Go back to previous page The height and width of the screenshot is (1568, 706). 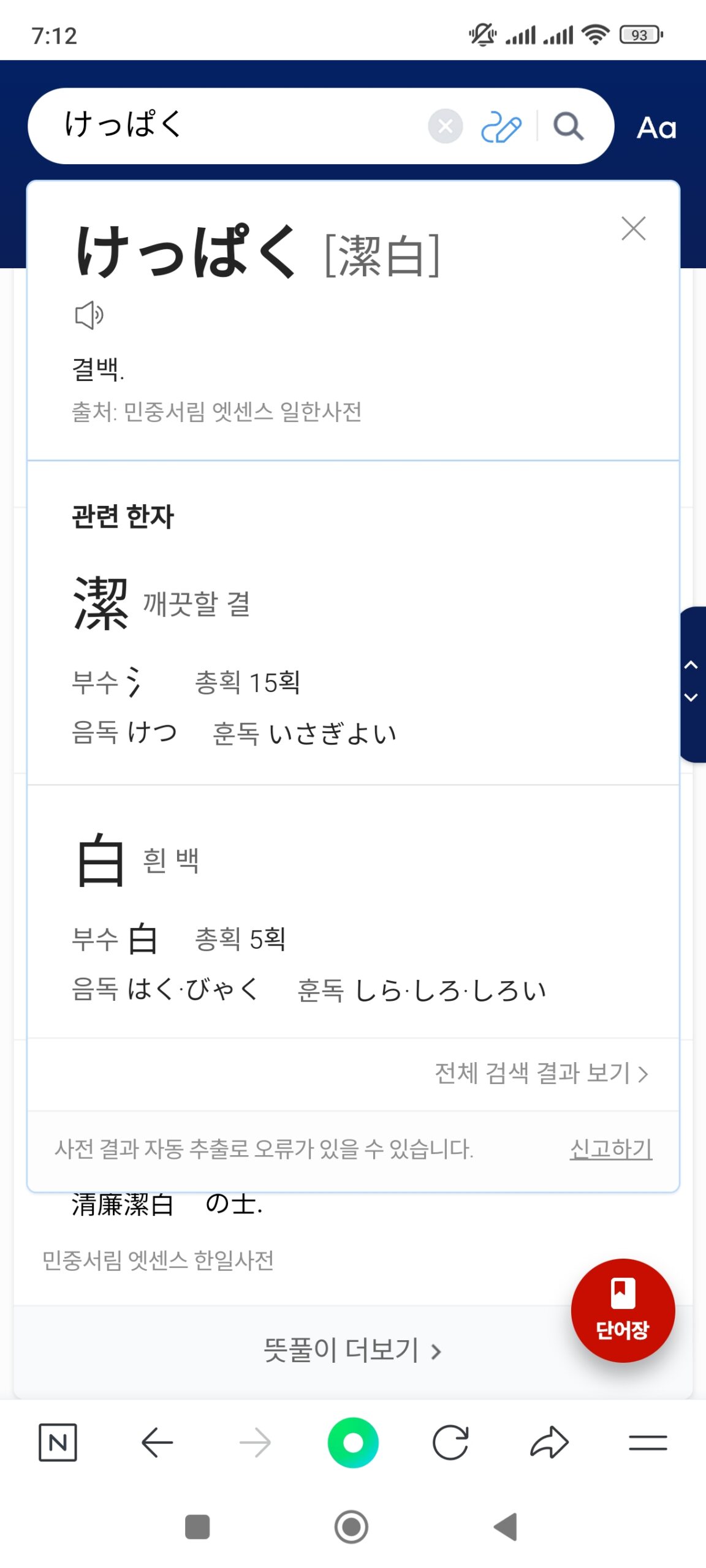pos(157,1442)
